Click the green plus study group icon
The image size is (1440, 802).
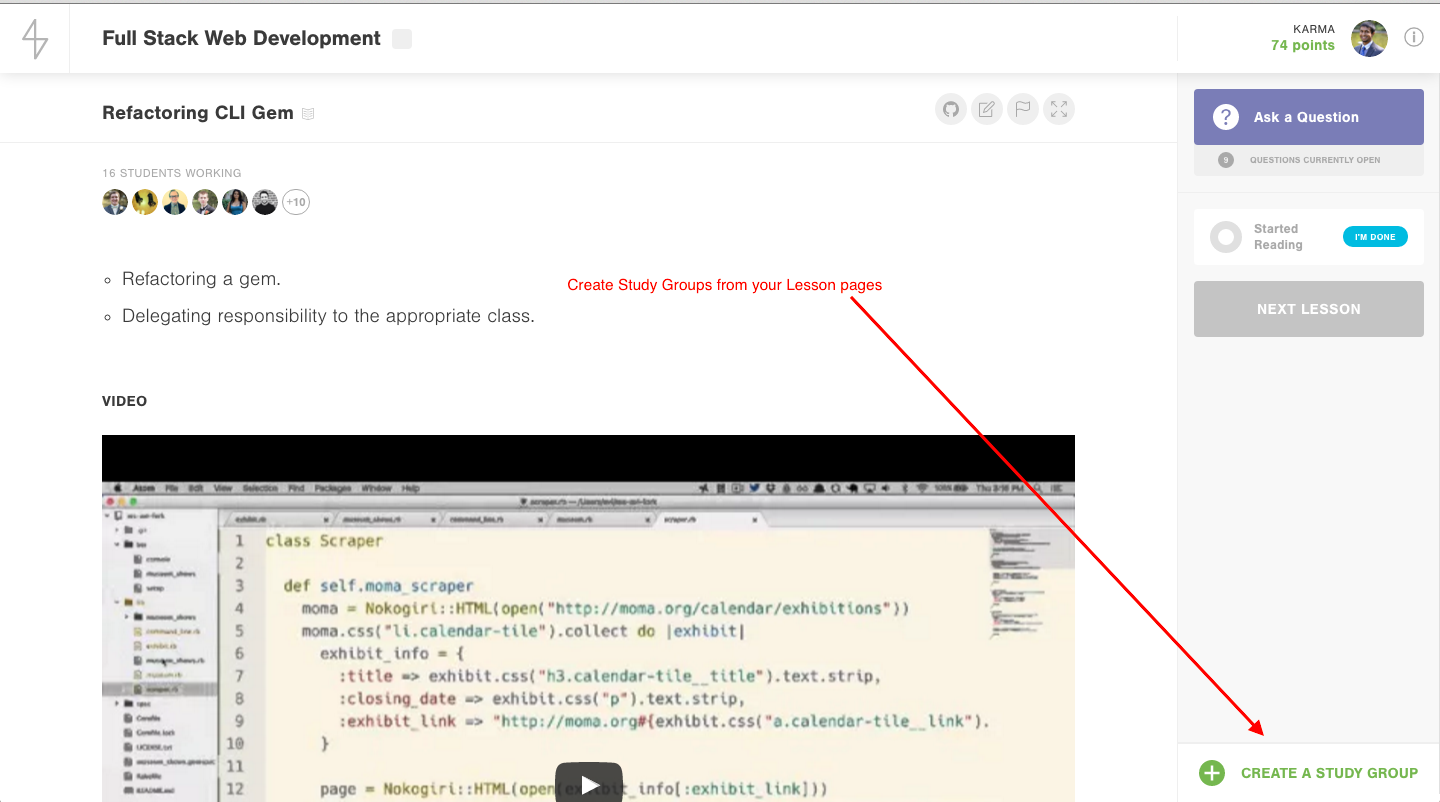point(1212,773)
